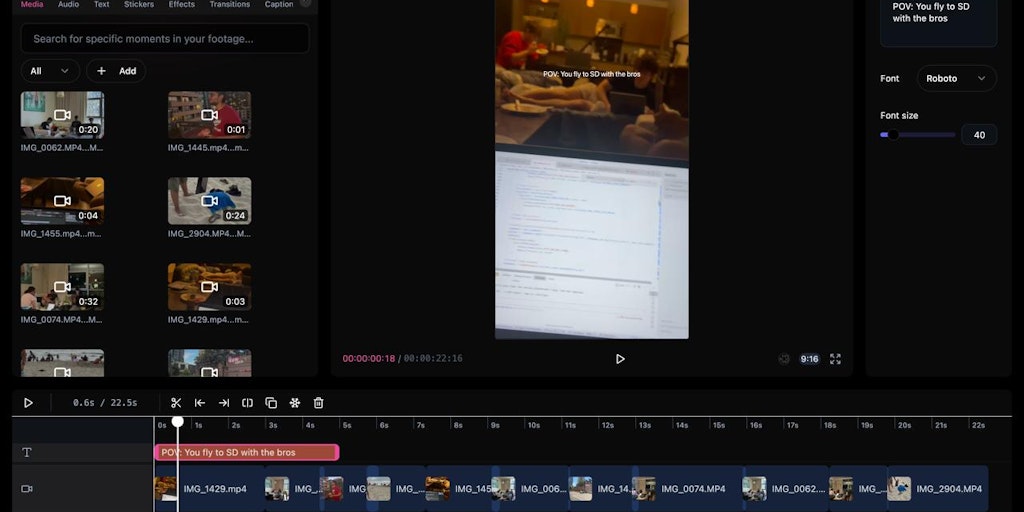1024x512 pixels.
Task: Open the Caption tab
Action: click(279, 4)
